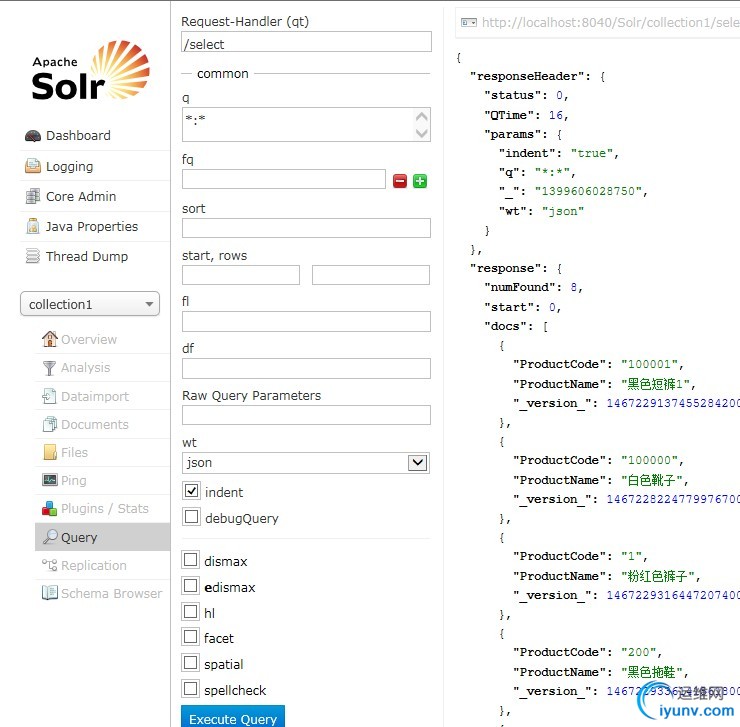Enable the facet checkbox
The height and width of the screenshot is (727, 740).
coord(191,636)
